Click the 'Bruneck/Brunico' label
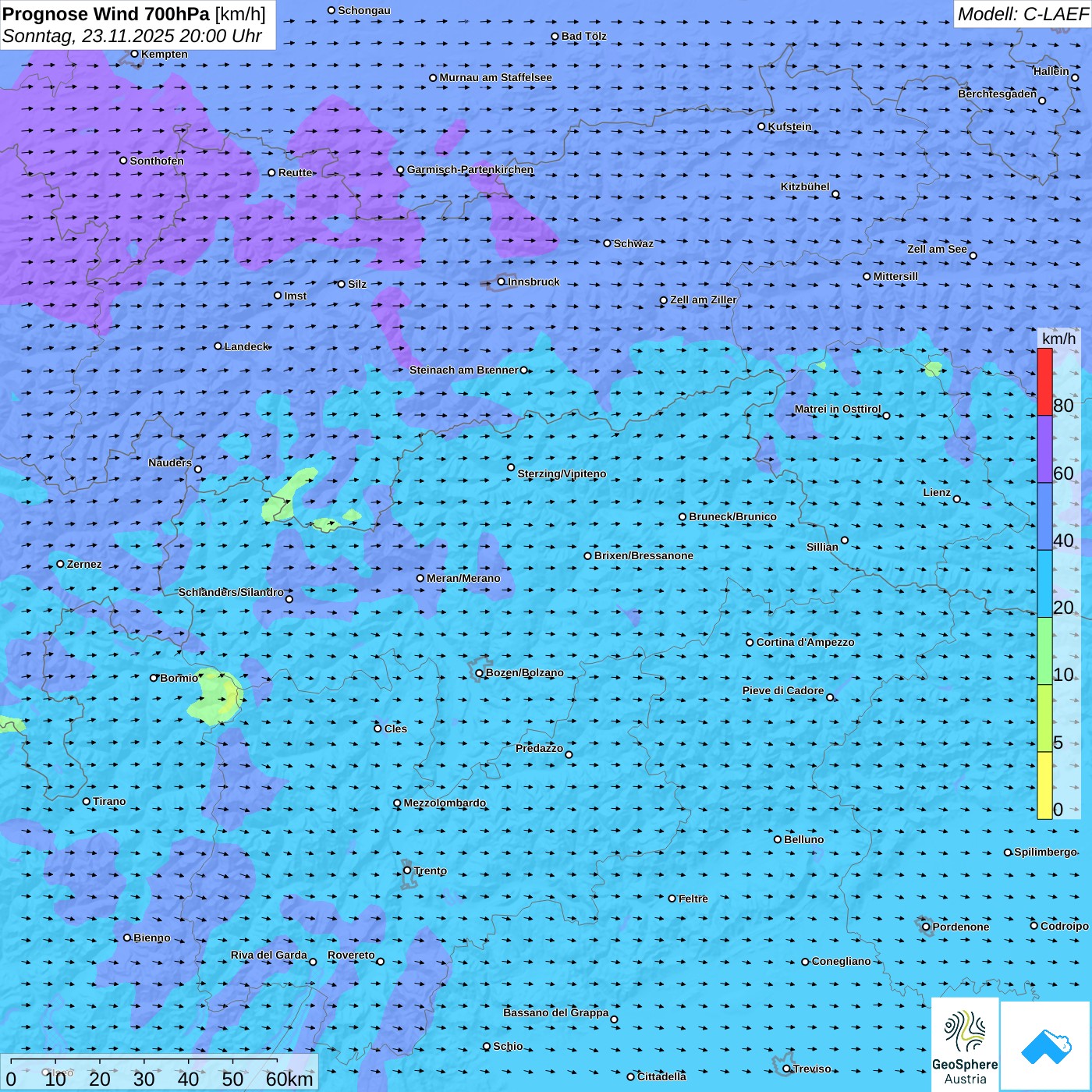The image size is (1092, 1092). pos(732,516)
